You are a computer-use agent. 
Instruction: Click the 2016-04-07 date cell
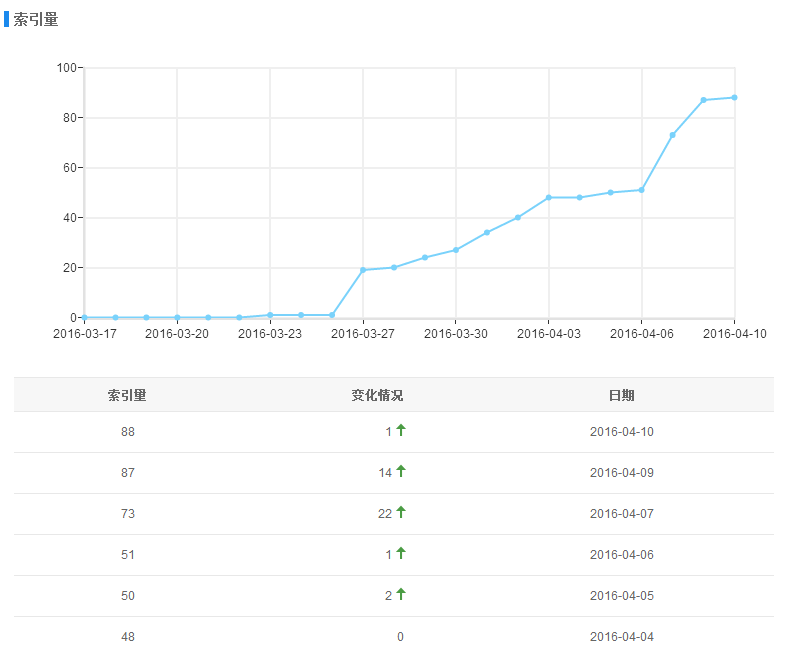[x=621, y=514]
